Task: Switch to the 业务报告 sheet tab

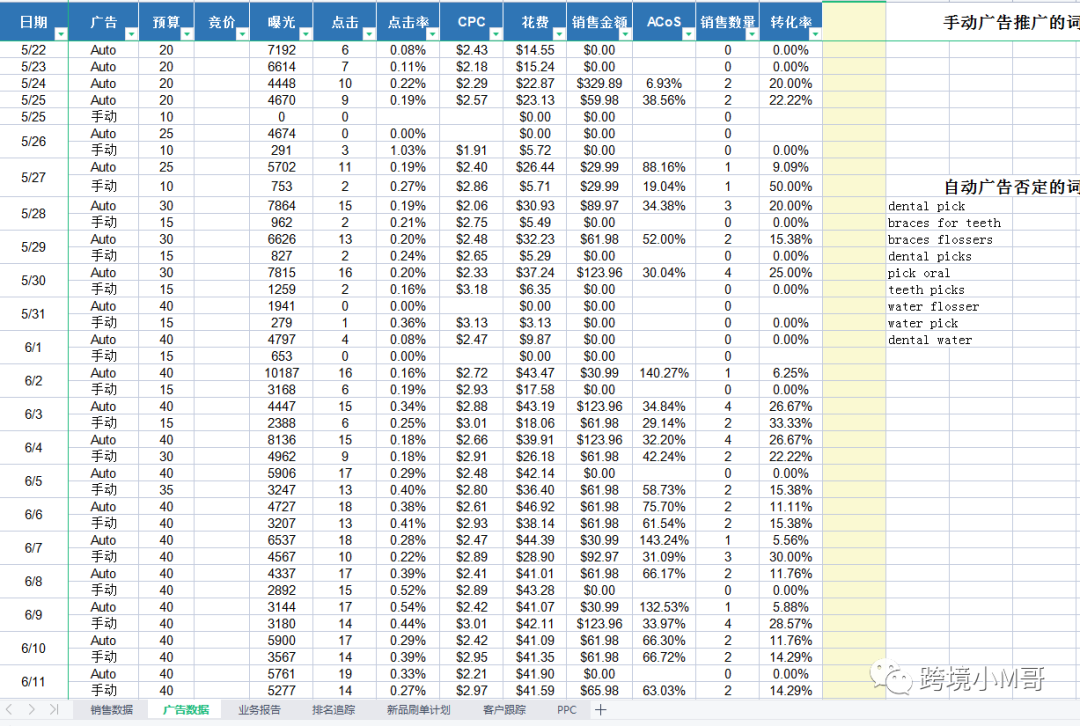Action: pos(259,710)
